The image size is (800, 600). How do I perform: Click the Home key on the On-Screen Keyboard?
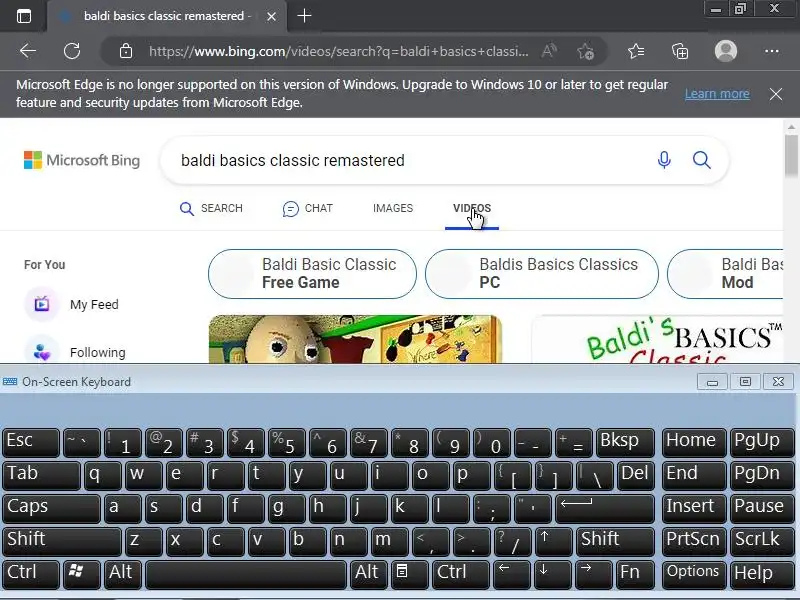click(x=694, y=442)
